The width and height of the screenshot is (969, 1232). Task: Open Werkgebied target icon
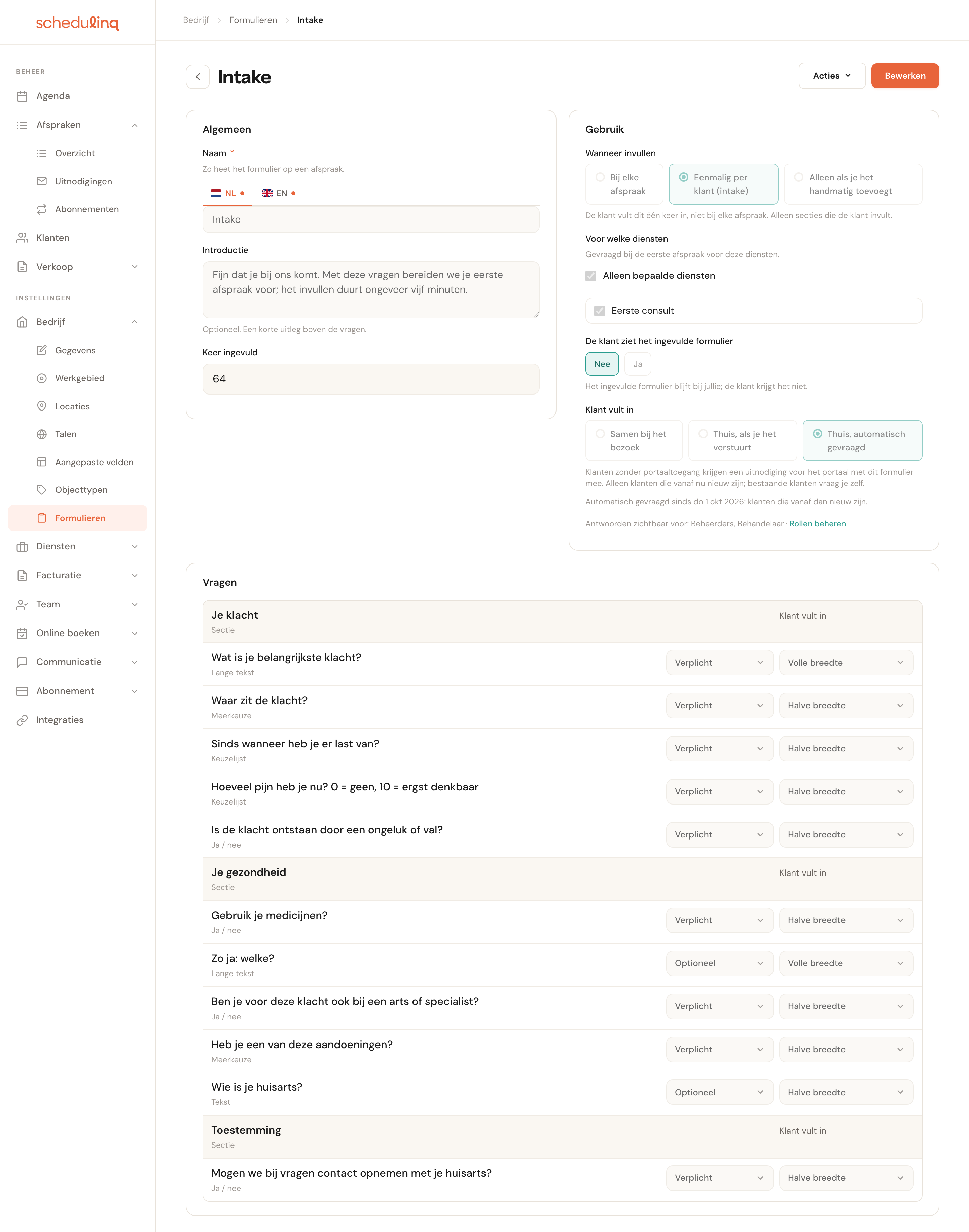pyautogui.click(x=41, y=378)
